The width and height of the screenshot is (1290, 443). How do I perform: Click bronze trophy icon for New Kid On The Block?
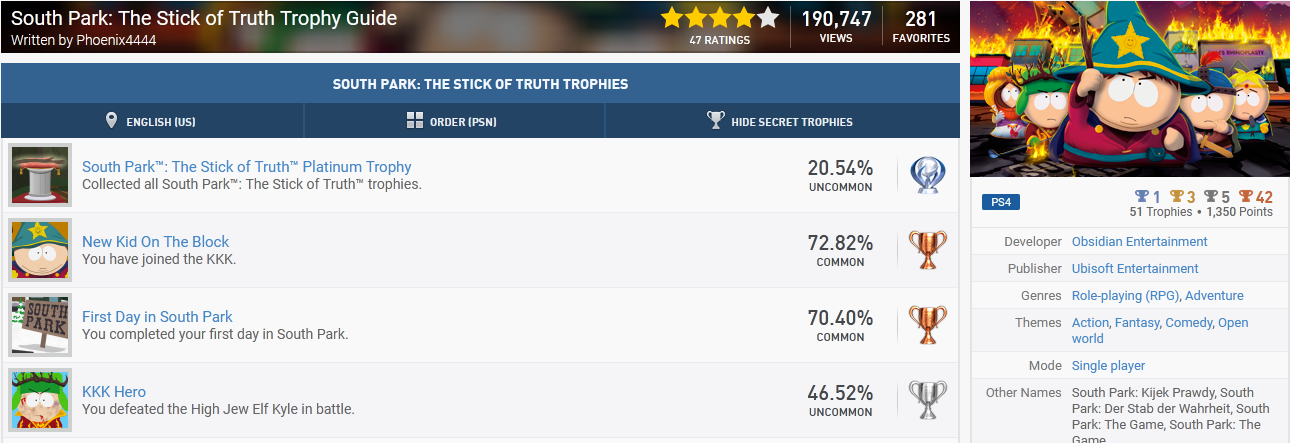point(927,250)
